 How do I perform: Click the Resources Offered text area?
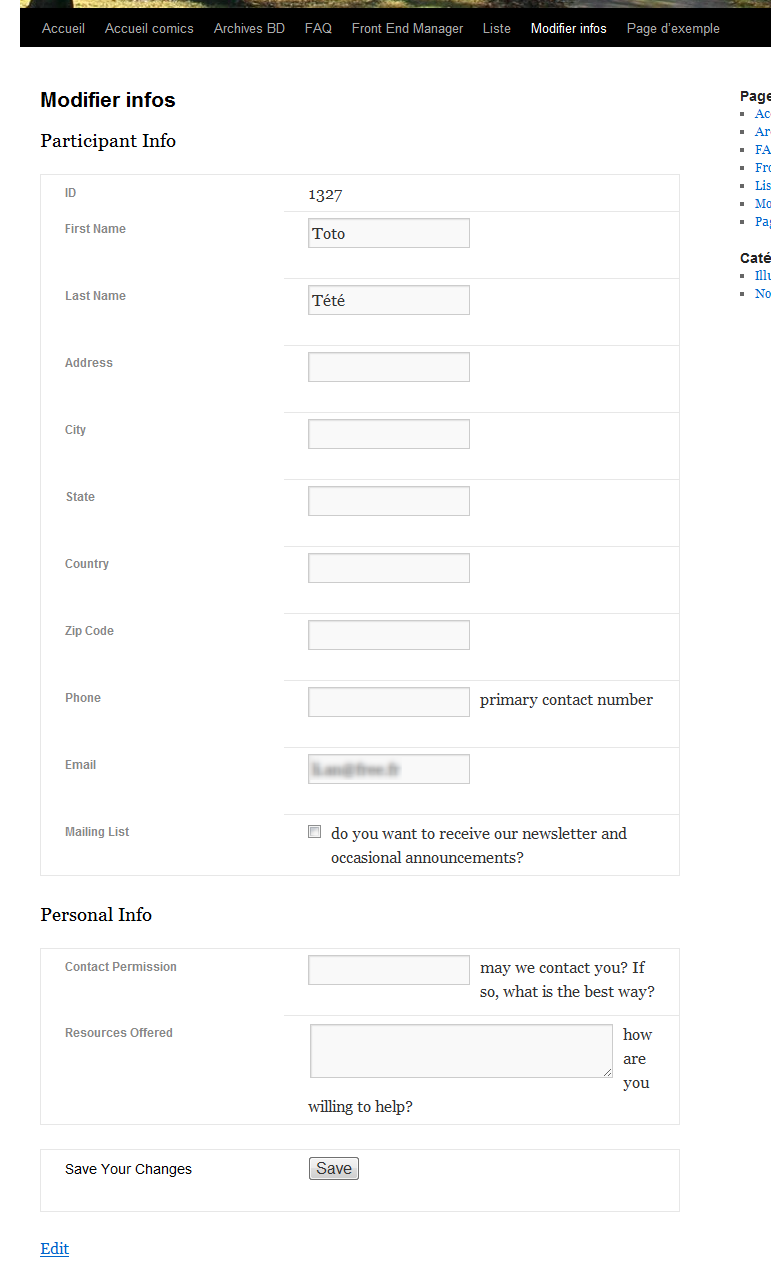[461, 1051]
